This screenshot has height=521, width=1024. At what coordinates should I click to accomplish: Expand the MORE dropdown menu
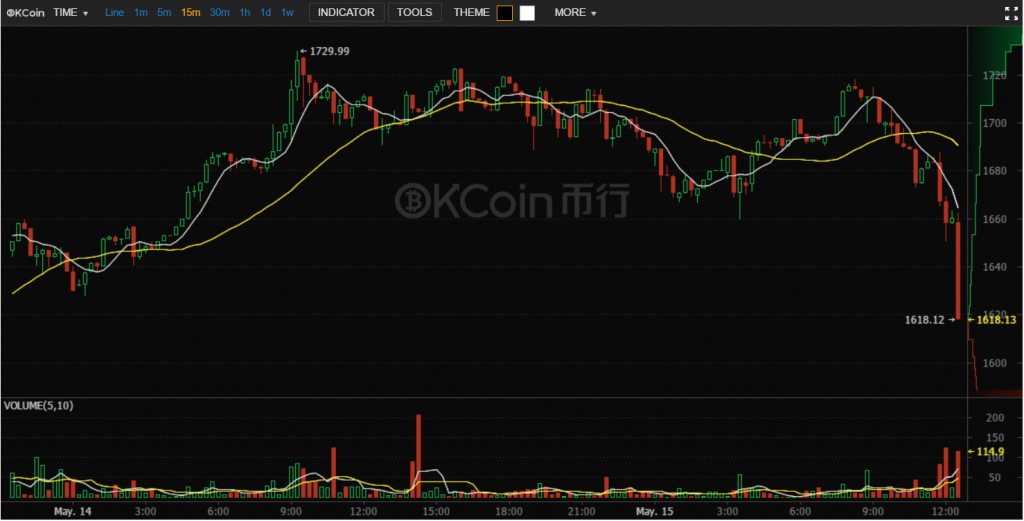(575, 12)
